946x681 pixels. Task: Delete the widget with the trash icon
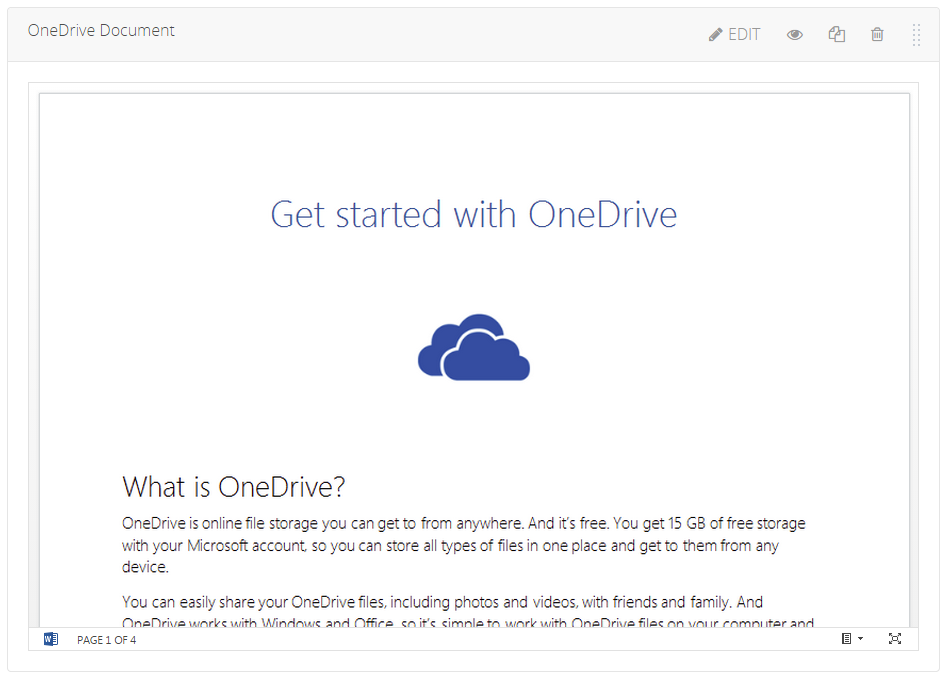[877, 34]
